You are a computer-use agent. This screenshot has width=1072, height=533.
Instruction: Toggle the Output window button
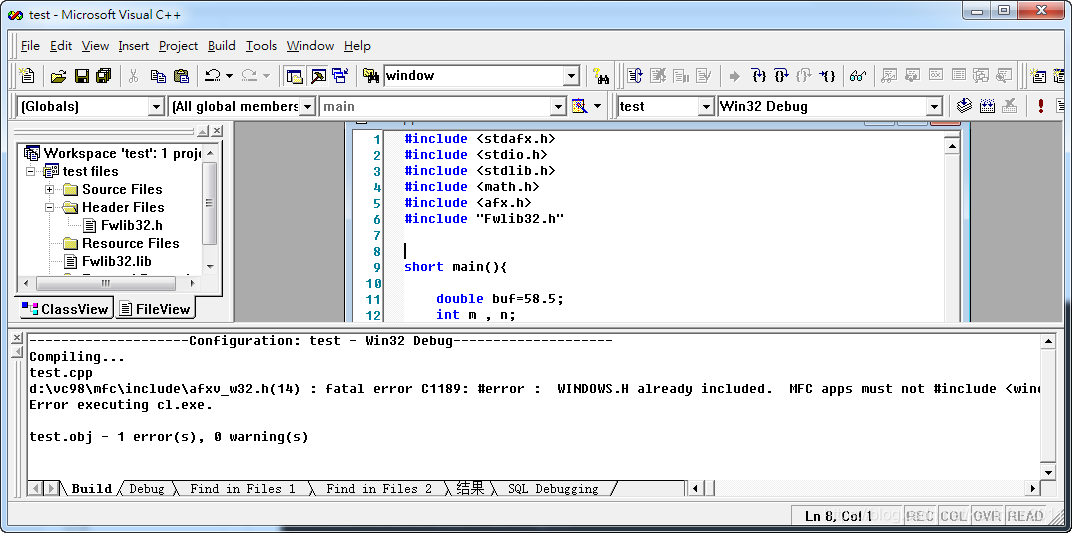[x=318, y=76]
